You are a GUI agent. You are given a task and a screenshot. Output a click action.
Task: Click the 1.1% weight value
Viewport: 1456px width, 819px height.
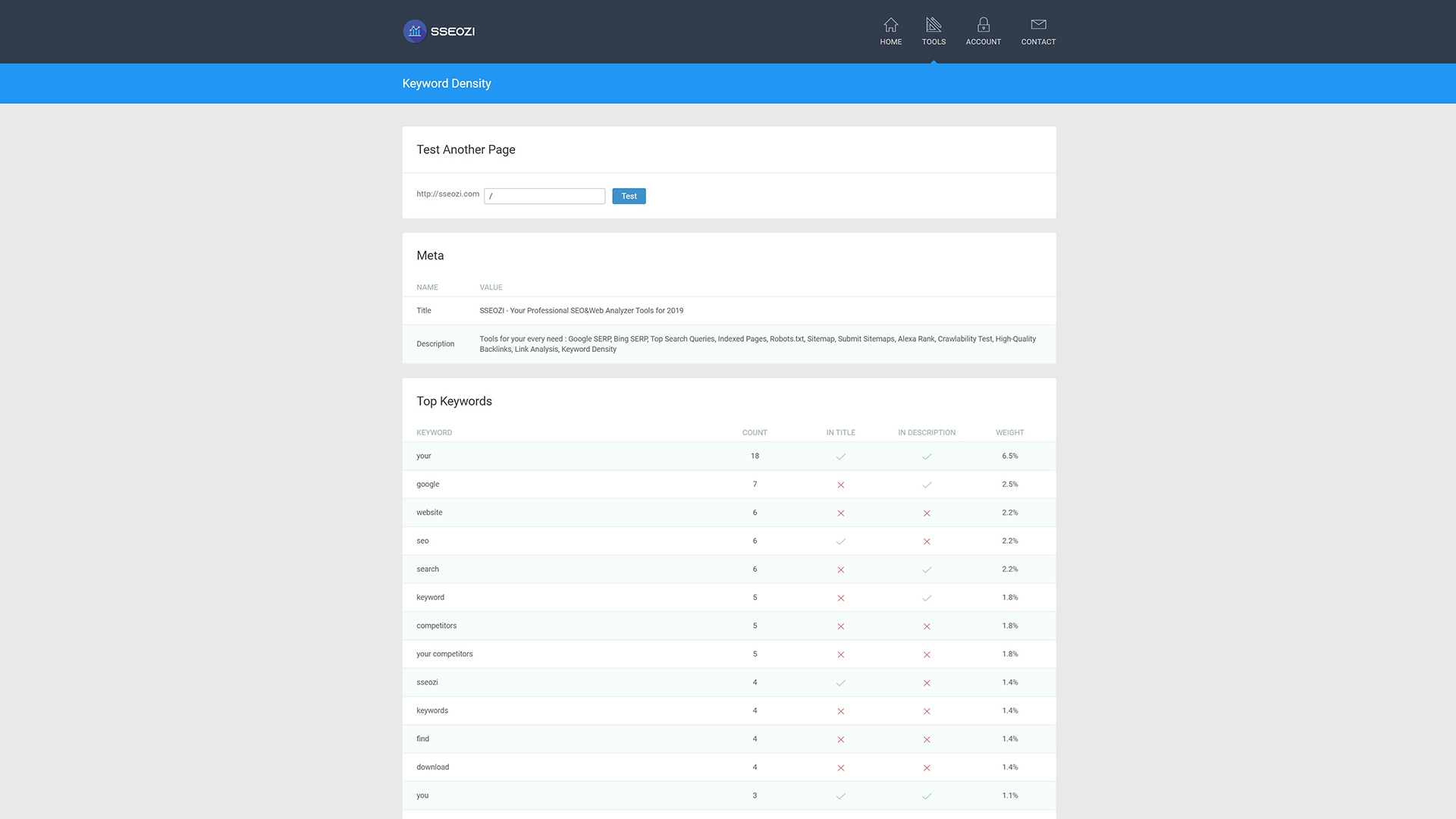coord(1009,795)
